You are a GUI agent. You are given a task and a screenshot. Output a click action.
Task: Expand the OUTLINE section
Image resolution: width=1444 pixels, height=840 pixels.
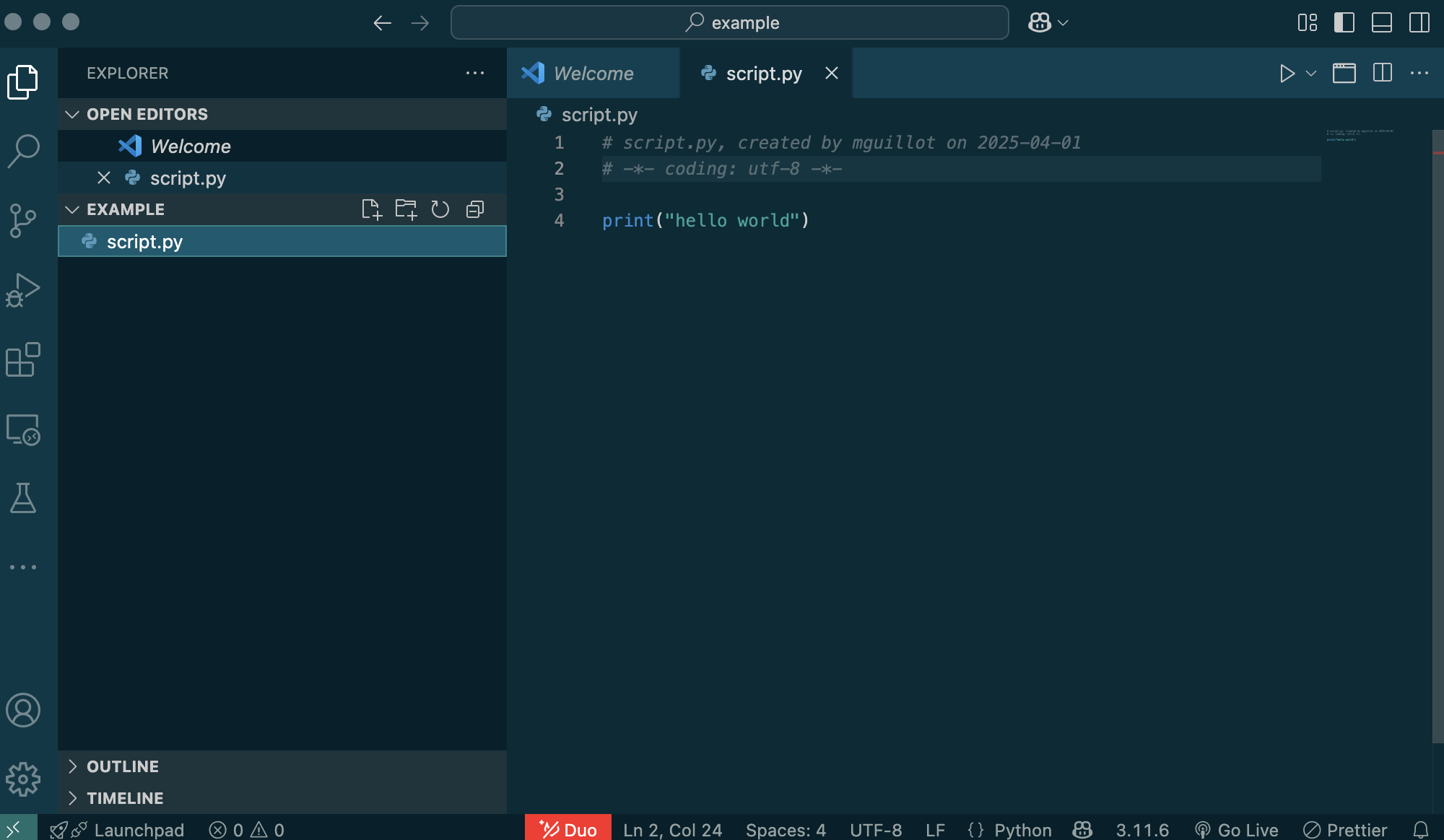[123, 766]
